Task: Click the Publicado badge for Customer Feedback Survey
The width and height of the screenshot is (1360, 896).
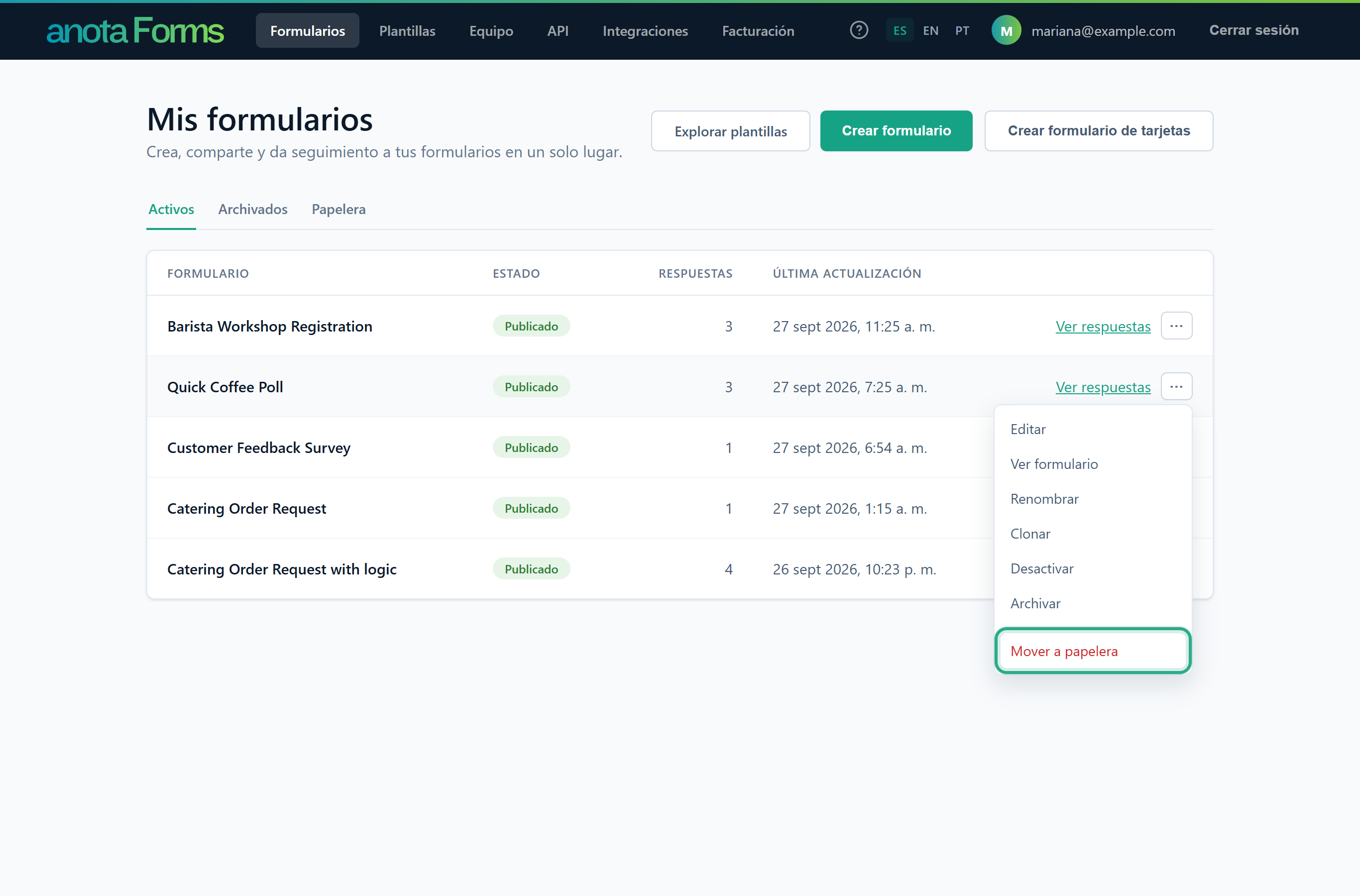Action: [x=531, y=448]
